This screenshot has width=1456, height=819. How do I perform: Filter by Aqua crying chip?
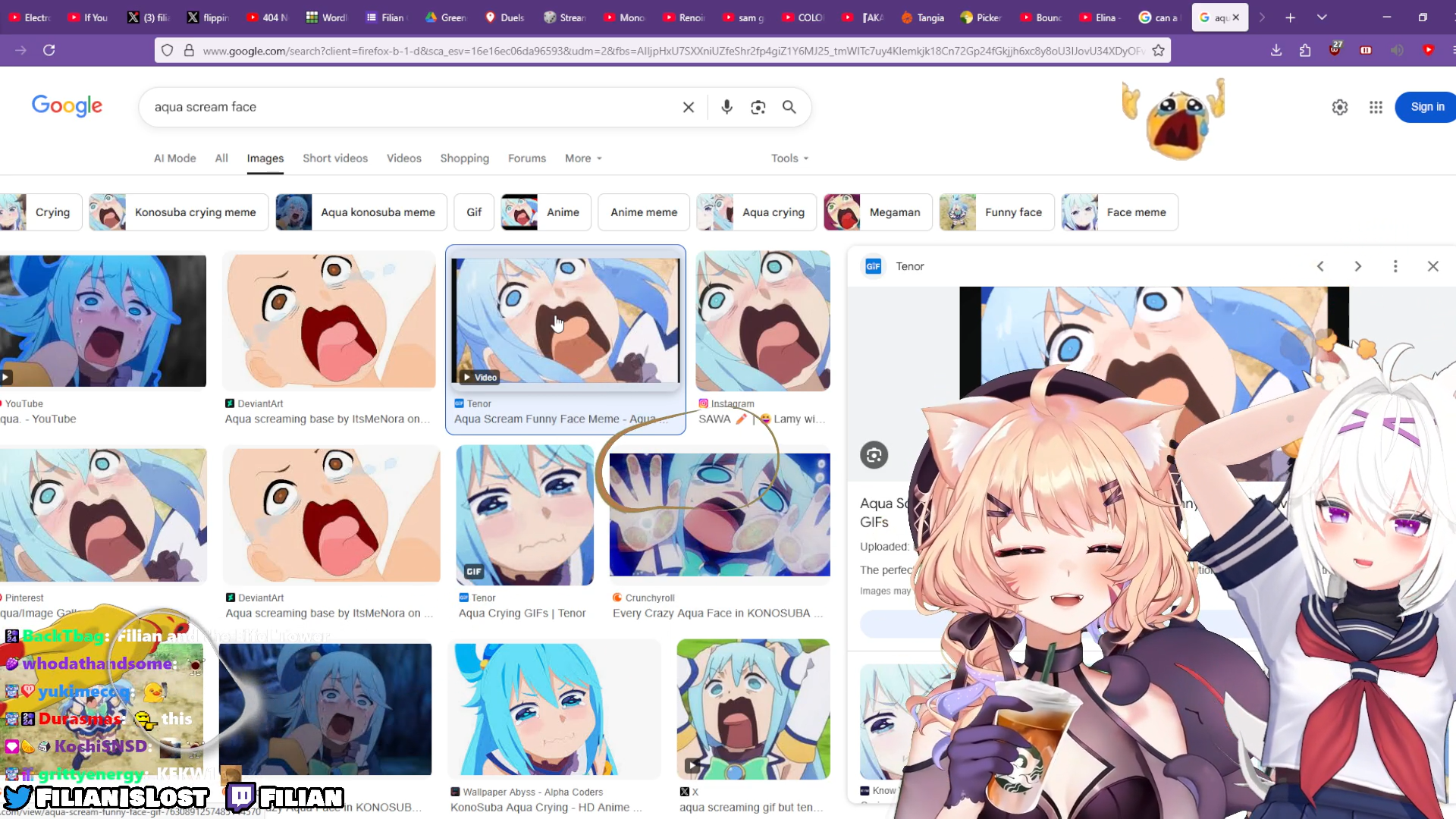(756, 212)
